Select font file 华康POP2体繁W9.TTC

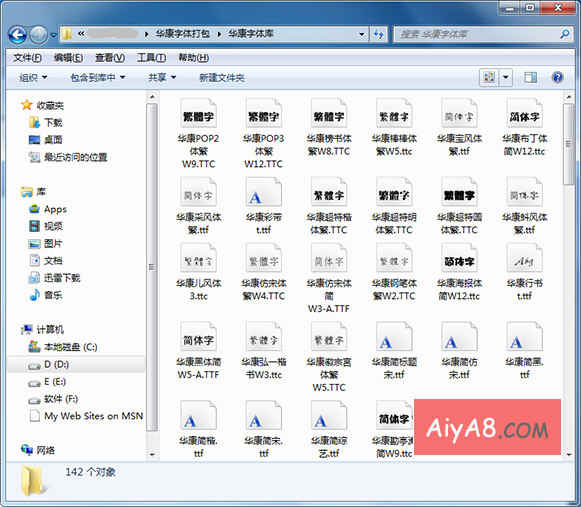pyautogui.click(x=199, y=134)
